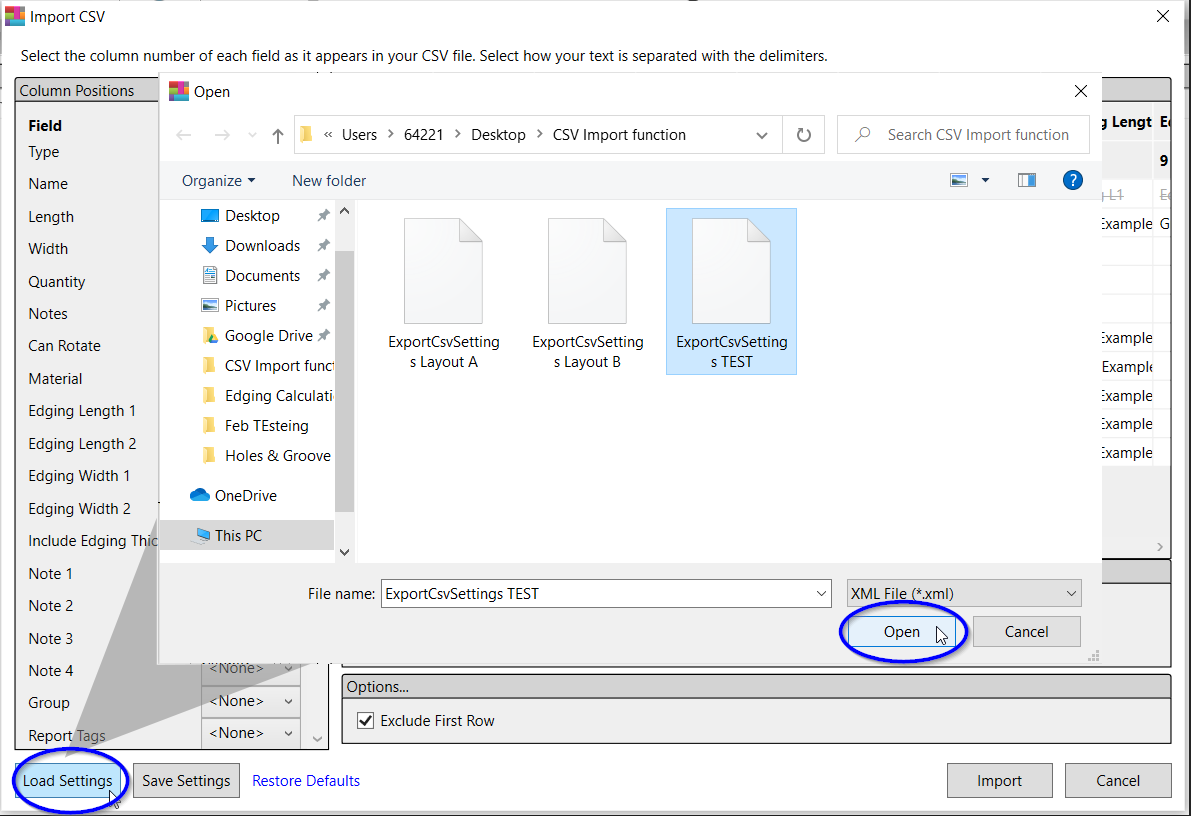Click the blue Help question mark icon

(x=1073, y=180)
